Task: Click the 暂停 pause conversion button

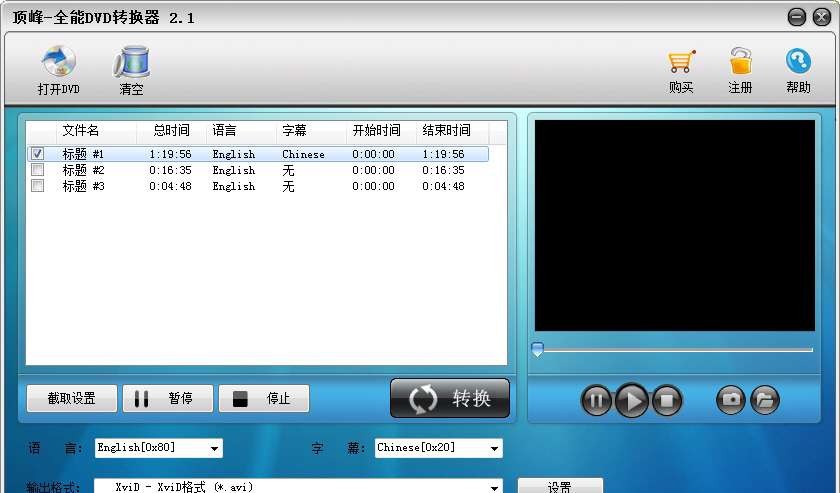Action: point(168,399)
